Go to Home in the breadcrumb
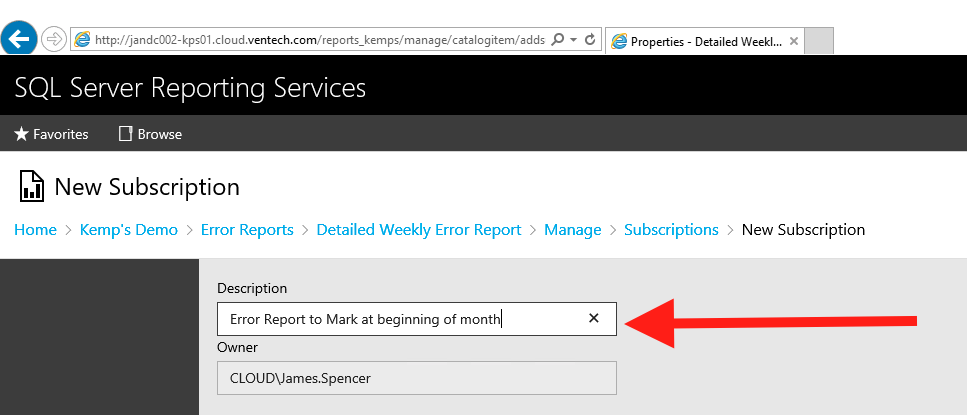967x415 pixels. (x=35, y=230)
